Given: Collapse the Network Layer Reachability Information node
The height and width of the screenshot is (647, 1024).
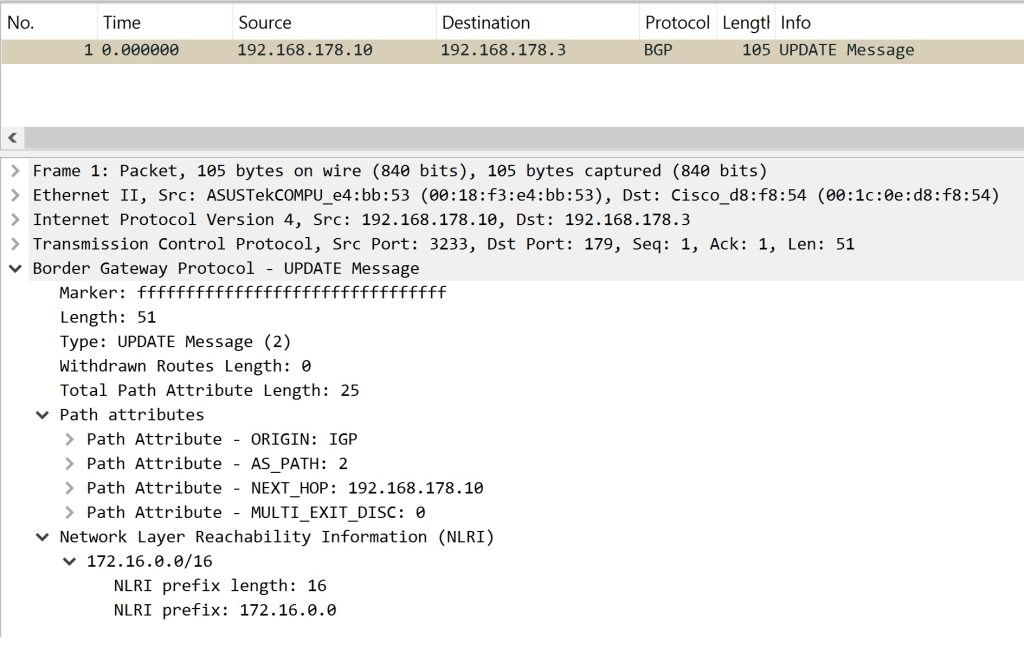Looking at the screenshot, I should point(41,536).
